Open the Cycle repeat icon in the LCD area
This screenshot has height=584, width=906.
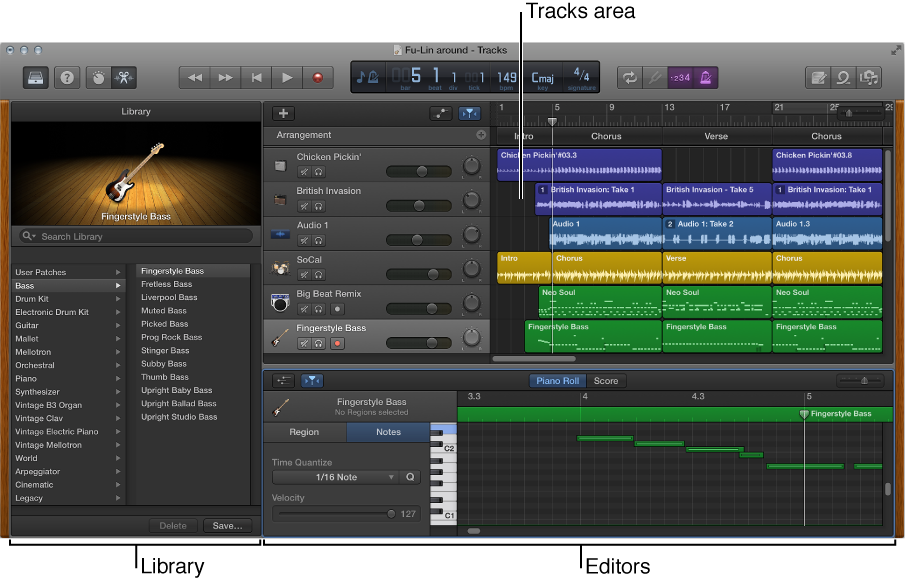(x=631, y=77)
